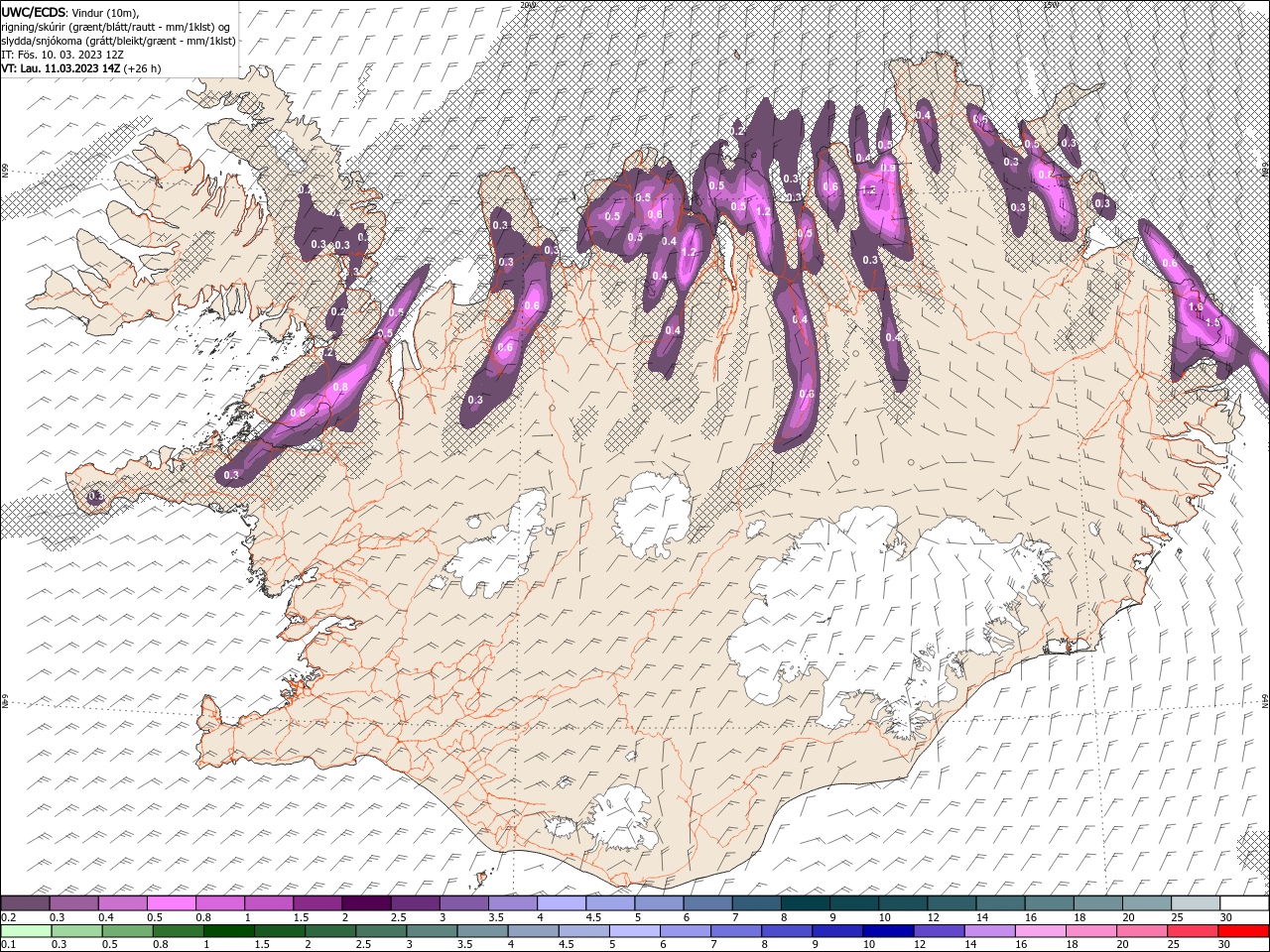Click the 0.8 label on the western snow band
The image size is (1270, 952).
tap(340, 387)
